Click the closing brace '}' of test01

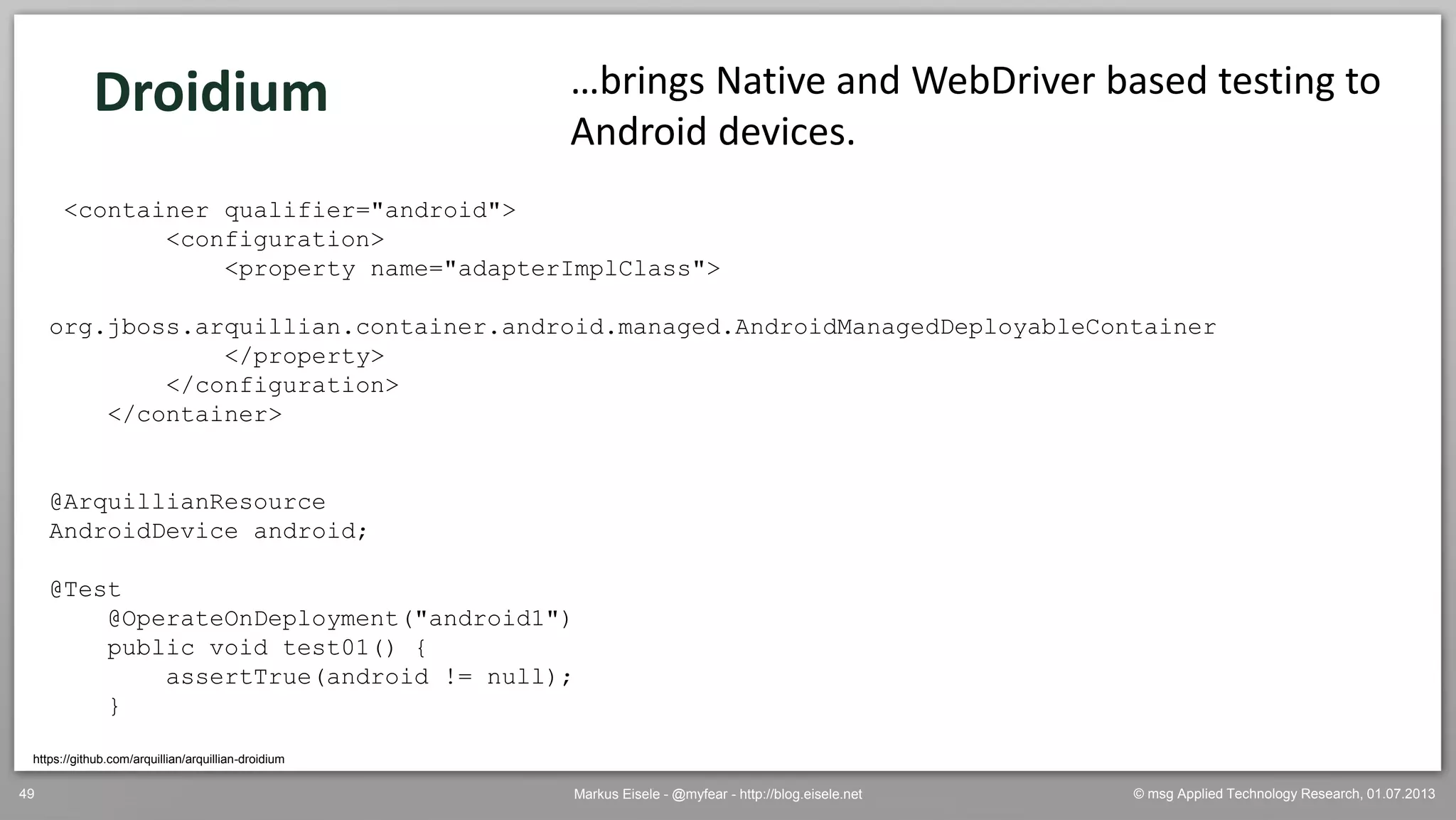coord(114,706)
